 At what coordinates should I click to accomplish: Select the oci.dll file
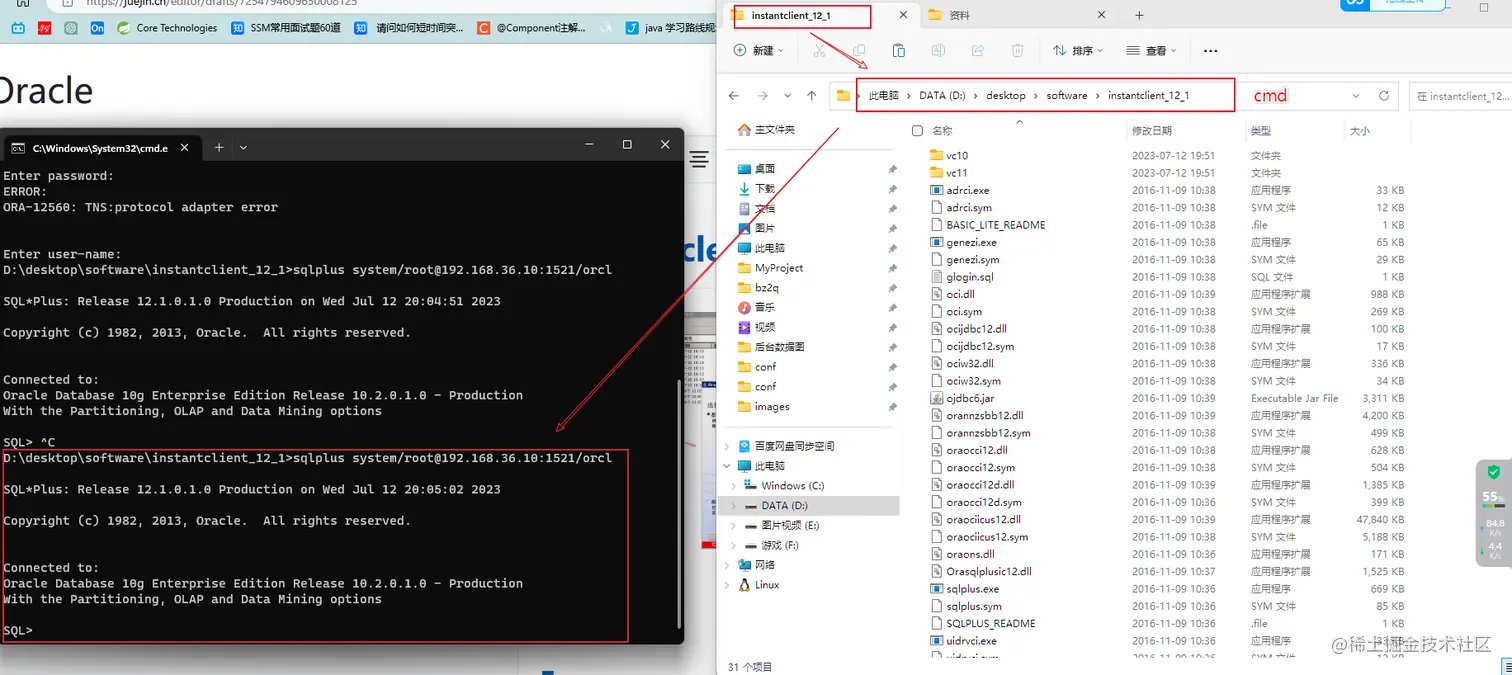[x=959, y=294]
